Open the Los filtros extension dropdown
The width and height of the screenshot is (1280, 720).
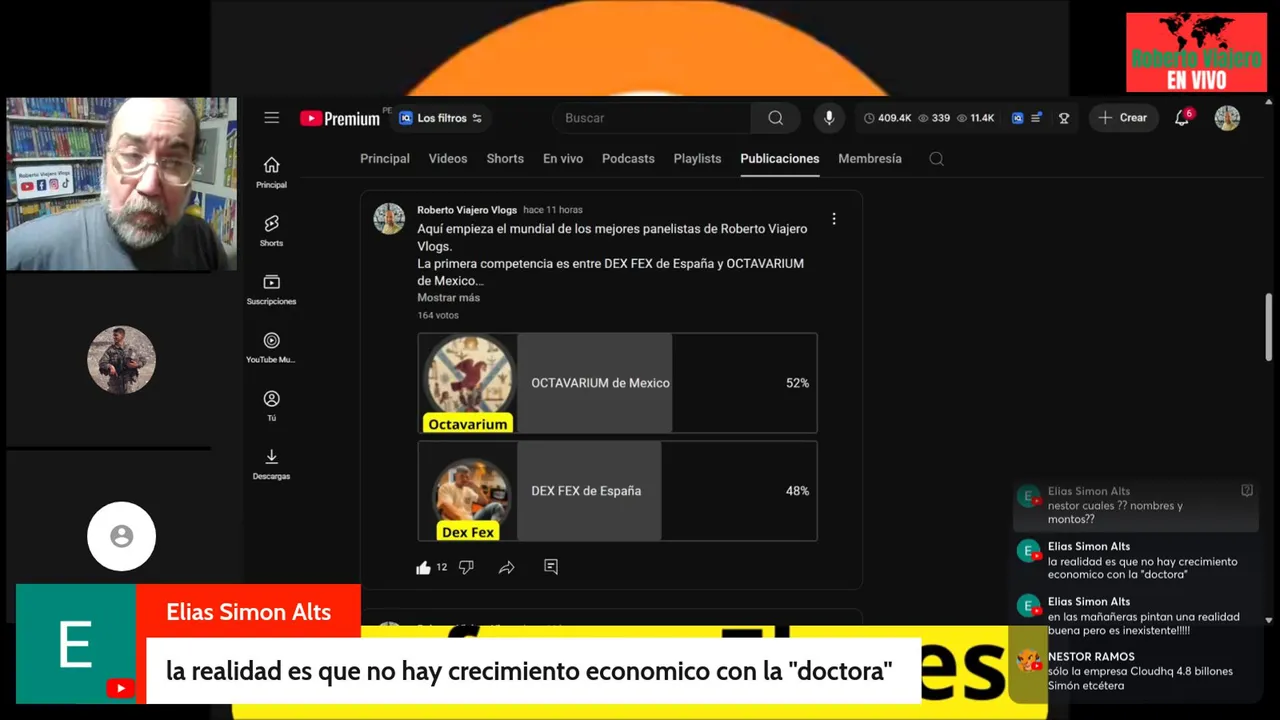440,118
